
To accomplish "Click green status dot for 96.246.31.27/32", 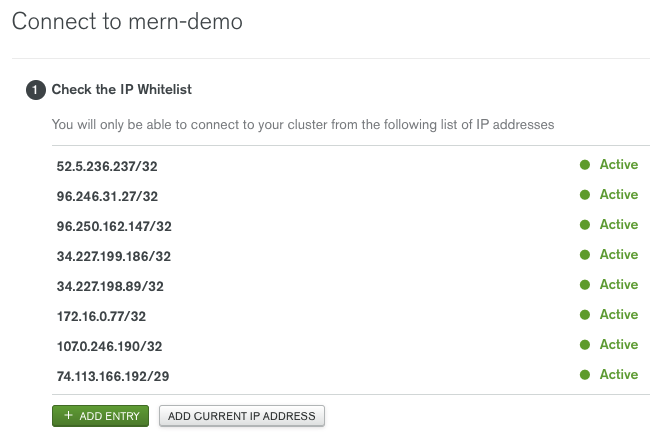I will [x=585, y=195].
